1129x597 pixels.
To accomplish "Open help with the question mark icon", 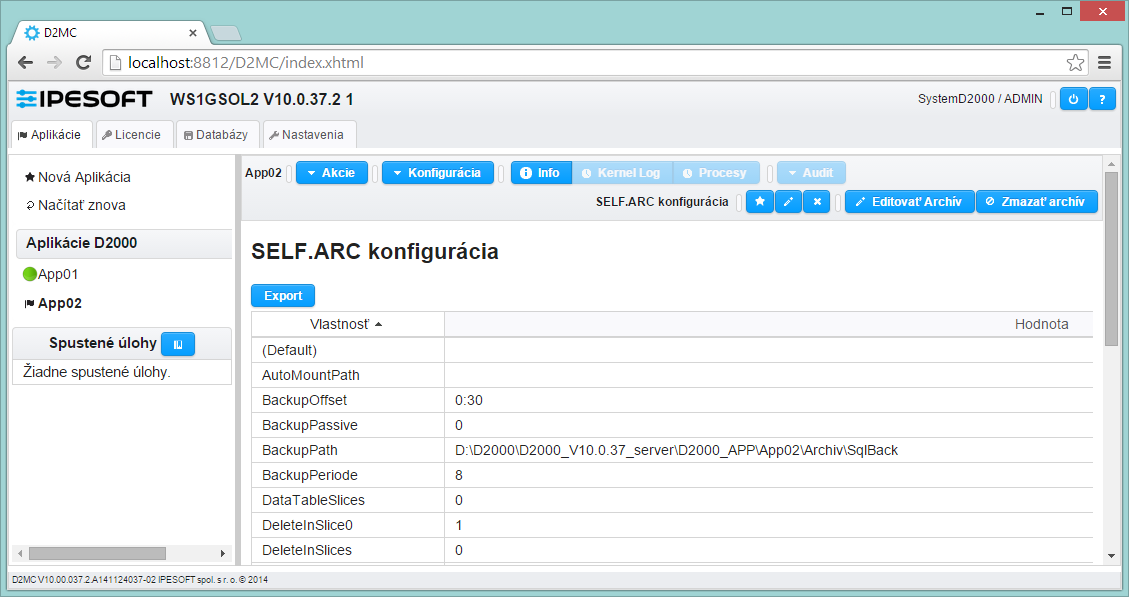I will [1102, 99].
